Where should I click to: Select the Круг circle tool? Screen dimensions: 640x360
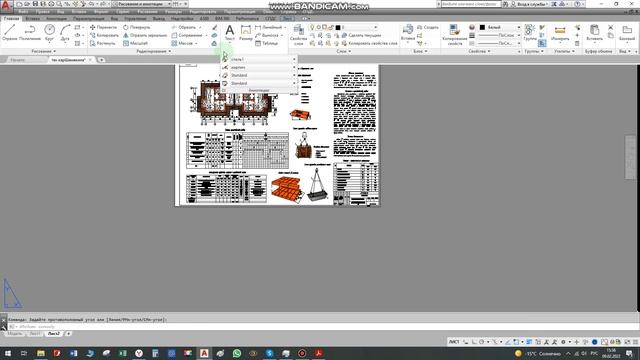[x=49, y=33]
